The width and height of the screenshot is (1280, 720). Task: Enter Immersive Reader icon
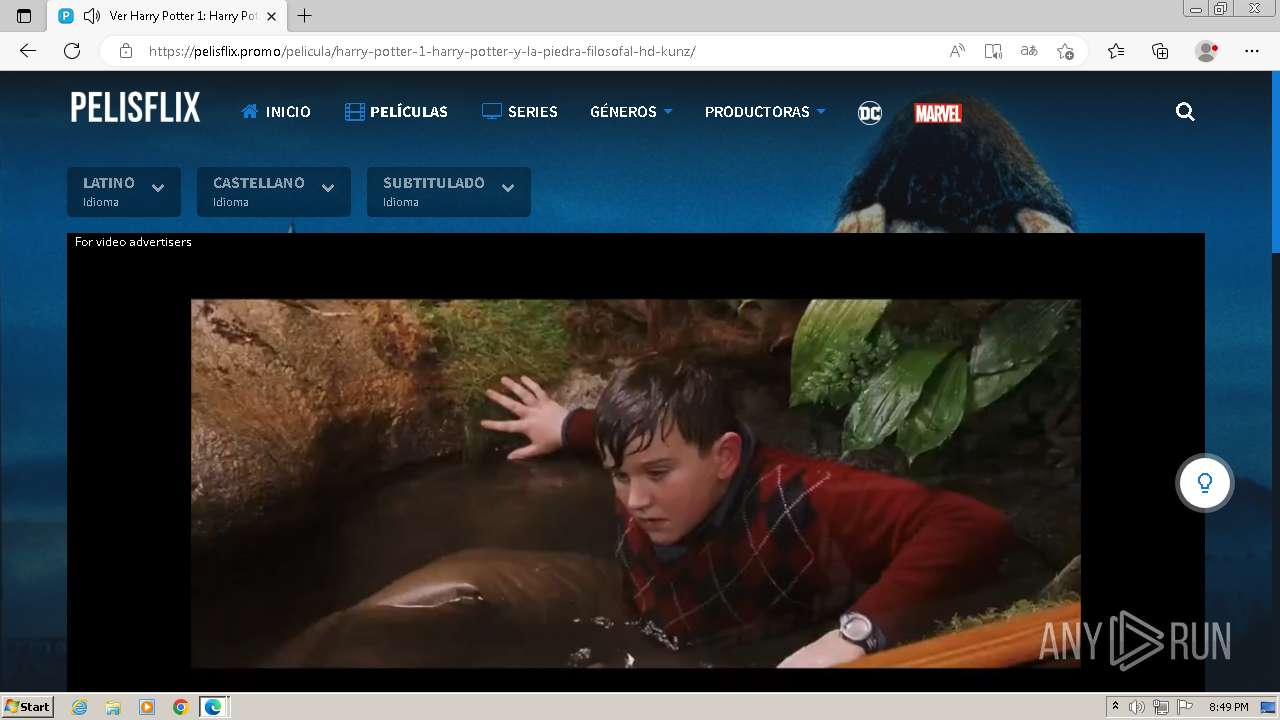pos(993,51)
